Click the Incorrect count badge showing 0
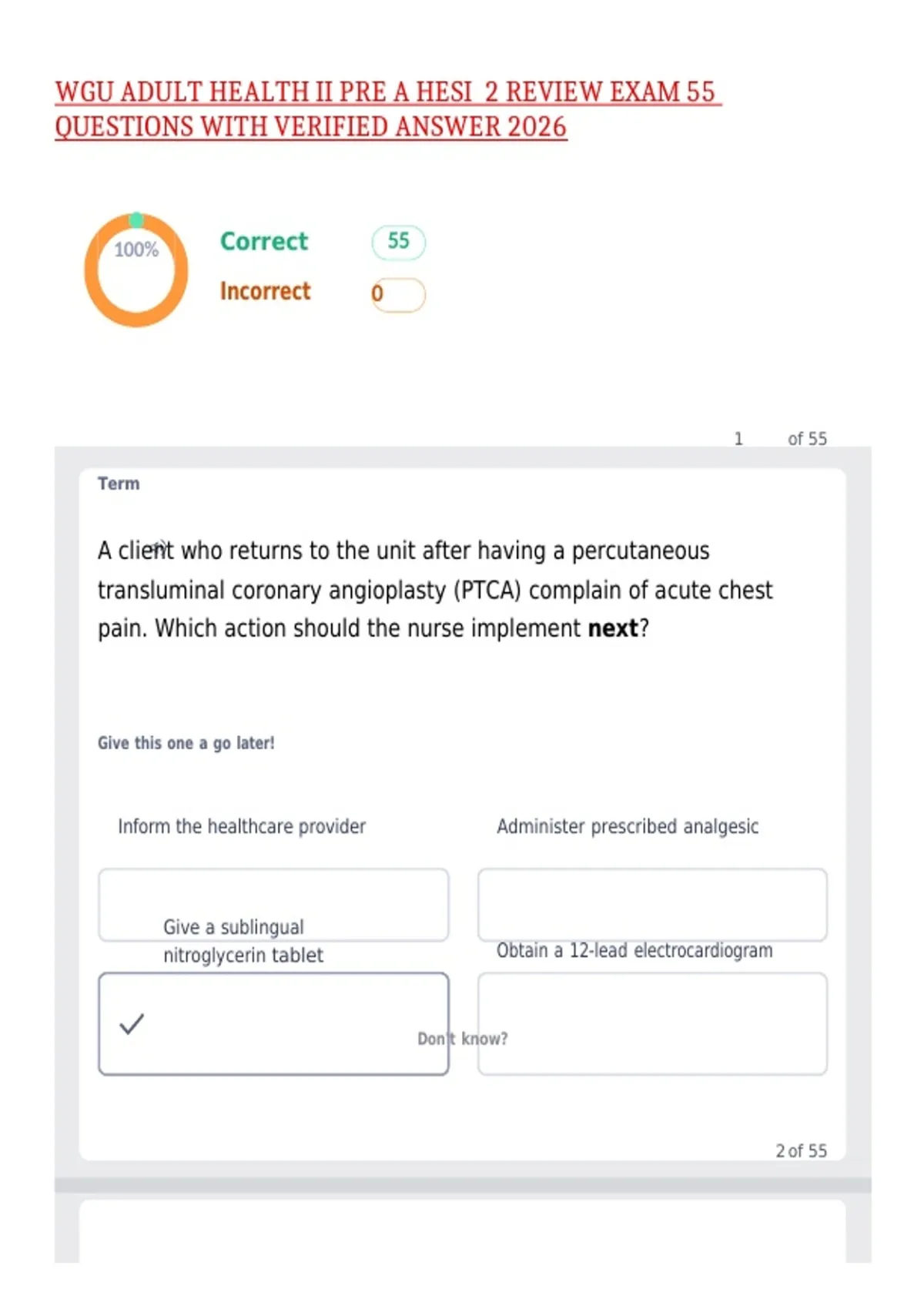This screenshot has height=1309, width=924. tap(398, 294)
